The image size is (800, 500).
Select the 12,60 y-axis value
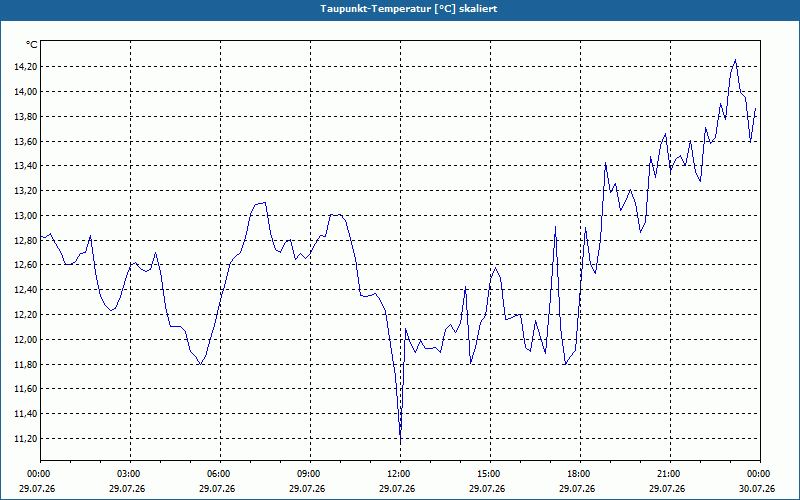pyautogui.click(x=26, y=265)
